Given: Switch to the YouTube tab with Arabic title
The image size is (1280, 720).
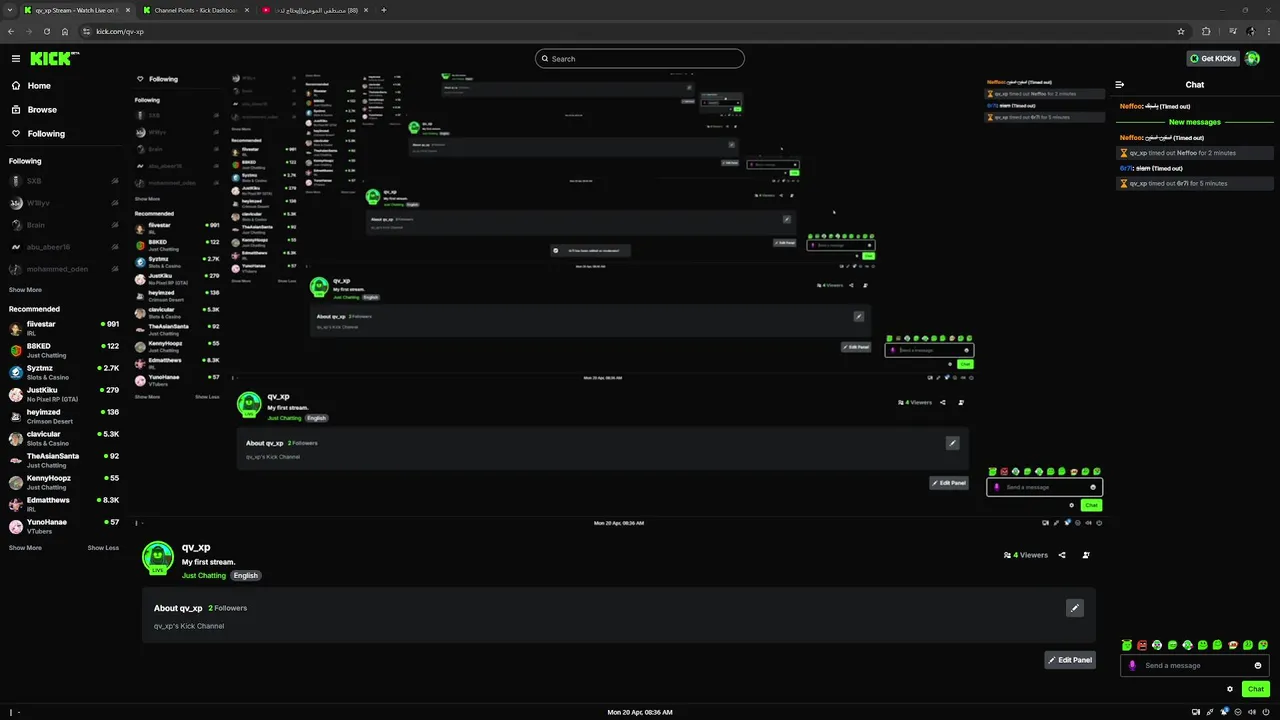Looking at the screenshot, I should coord(314,10).
